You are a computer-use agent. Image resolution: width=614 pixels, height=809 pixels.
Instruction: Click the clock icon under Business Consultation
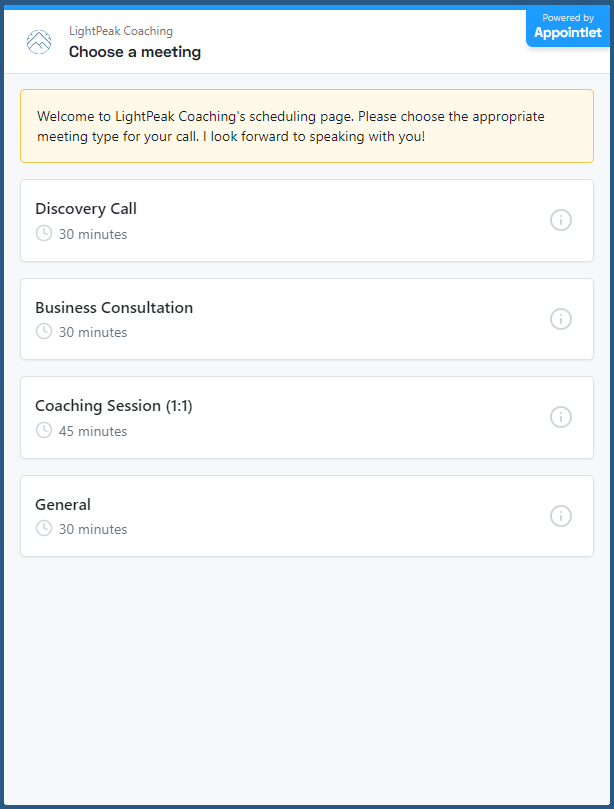44,332
